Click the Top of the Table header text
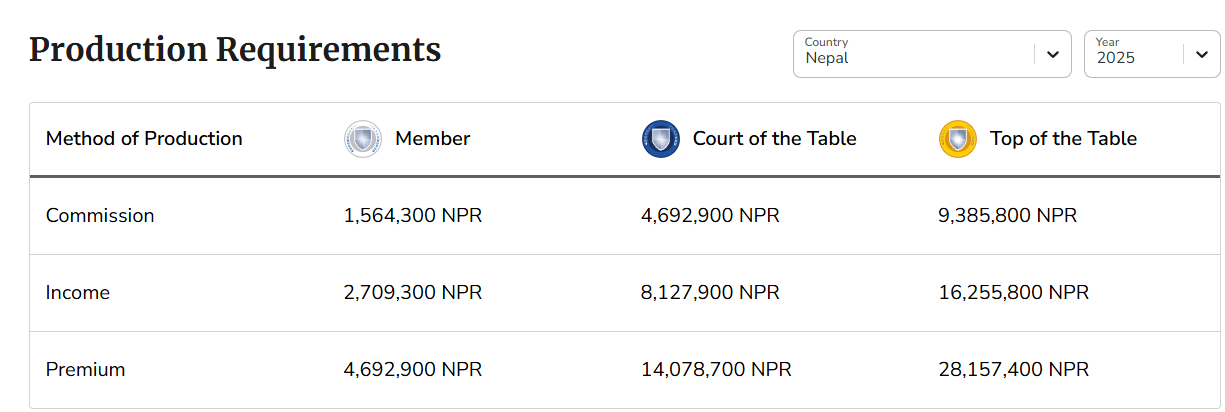 (1063, 139)
